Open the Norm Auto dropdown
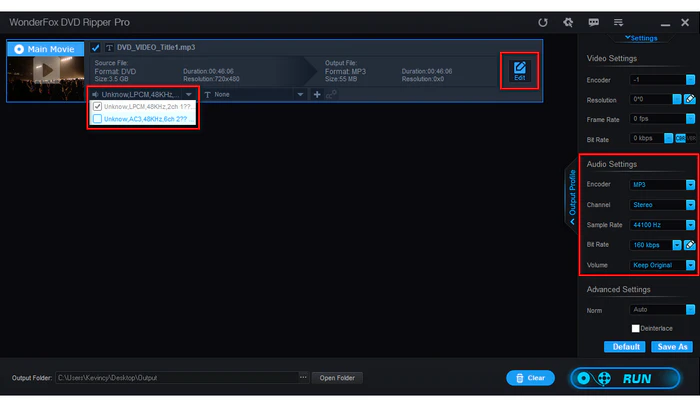This screenshot has width=700, height=407. click(690, 310)
